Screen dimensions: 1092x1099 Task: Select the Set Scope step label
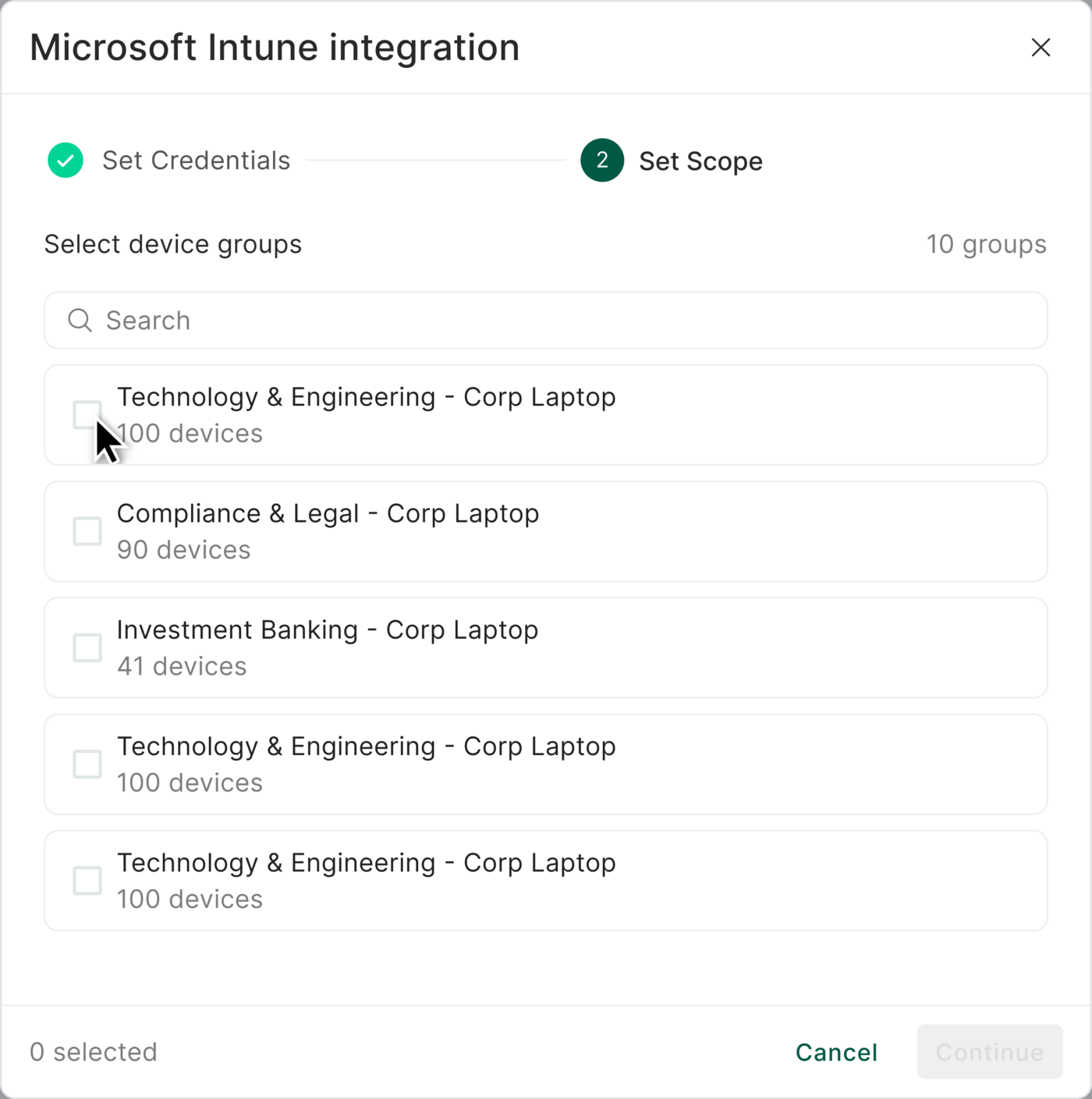tap(700, 161)
